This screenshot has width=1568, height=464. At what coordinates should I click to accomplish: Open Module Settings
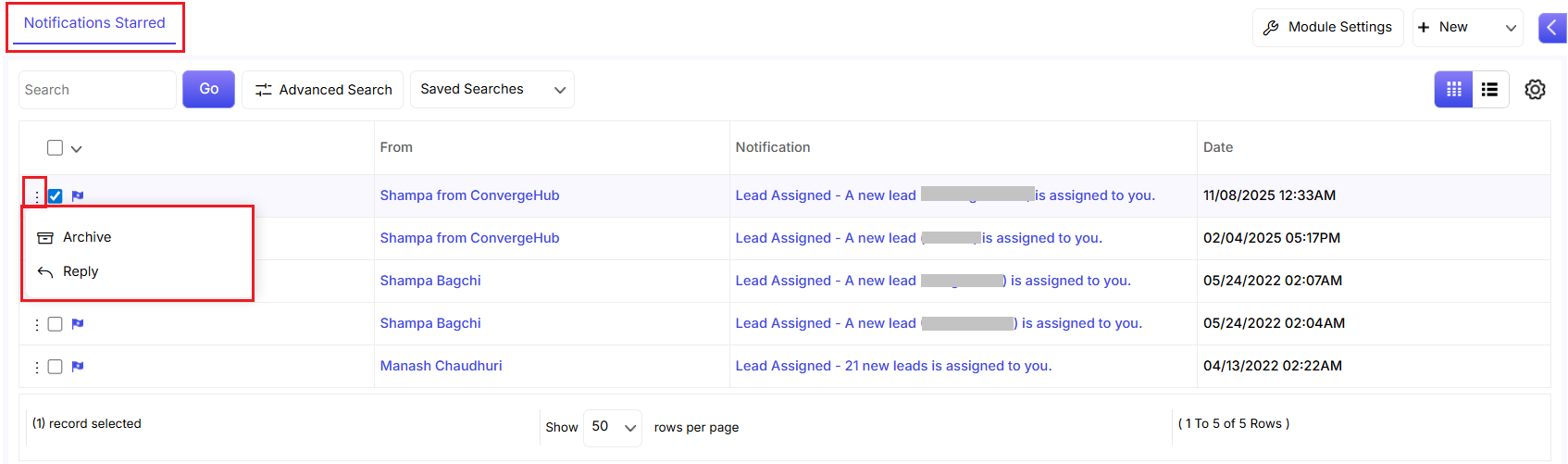pos(1327,28)
